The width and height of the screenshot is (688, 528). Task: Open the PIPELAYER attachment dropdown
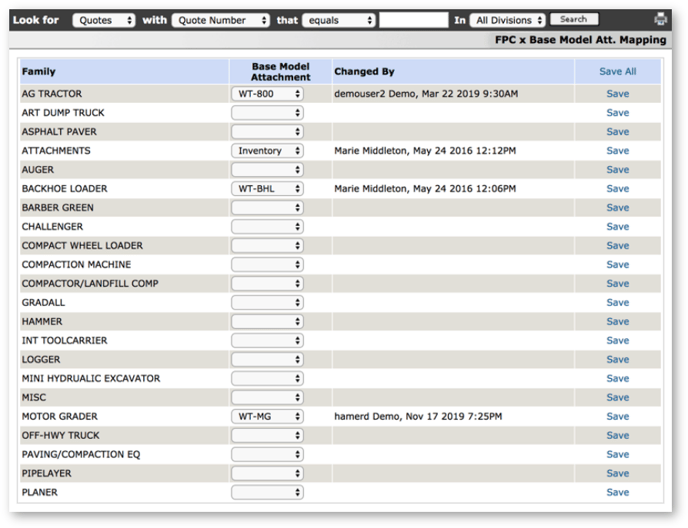(x=267, y=474)
